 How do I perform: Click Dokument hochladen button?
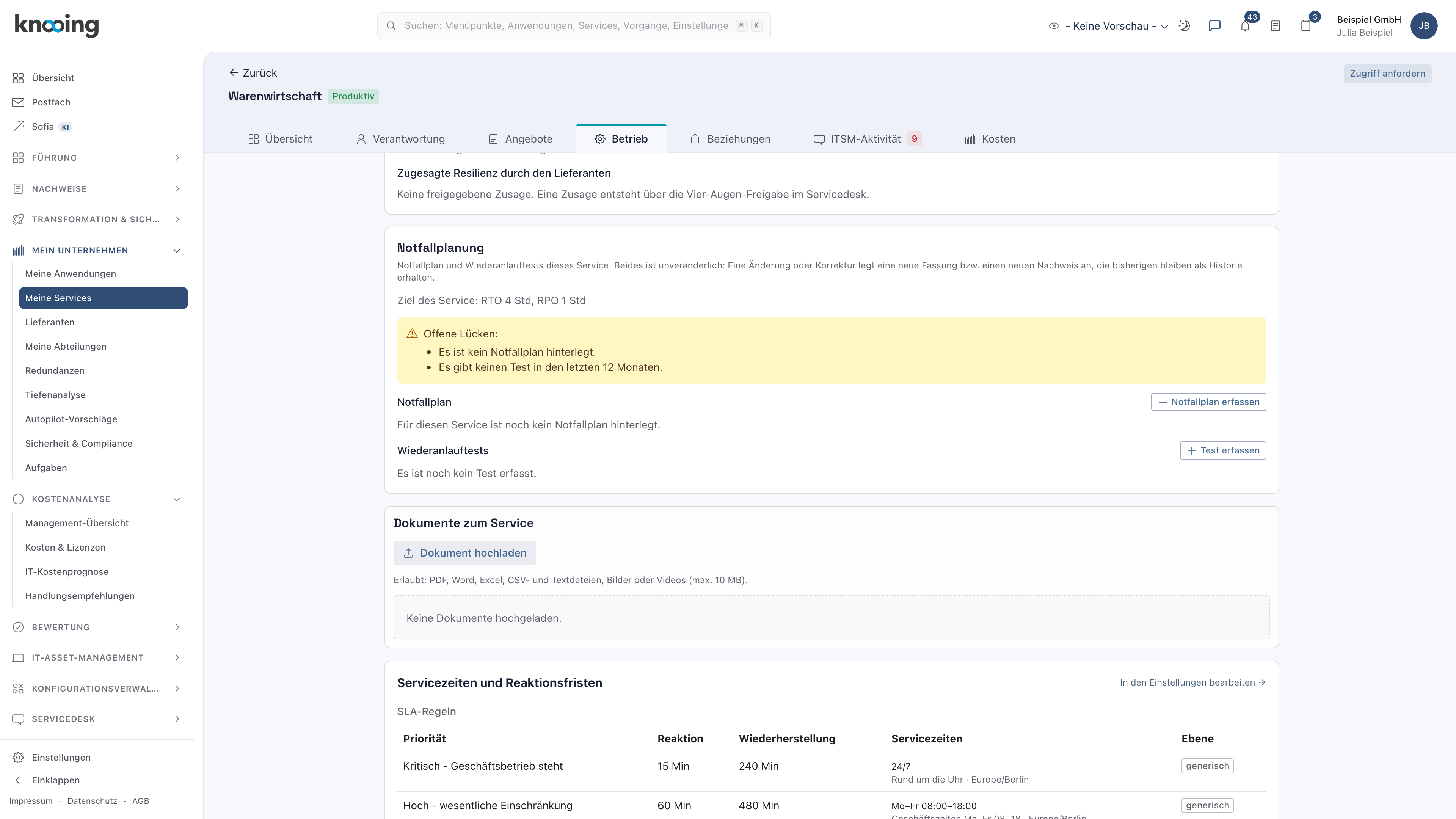464,553
